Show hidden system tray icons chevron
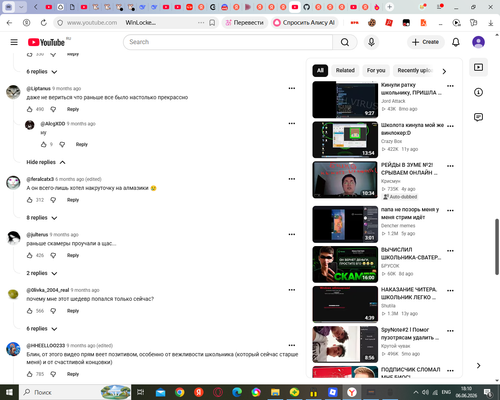This screenshot has width=500, height=400. coord(416,392)
